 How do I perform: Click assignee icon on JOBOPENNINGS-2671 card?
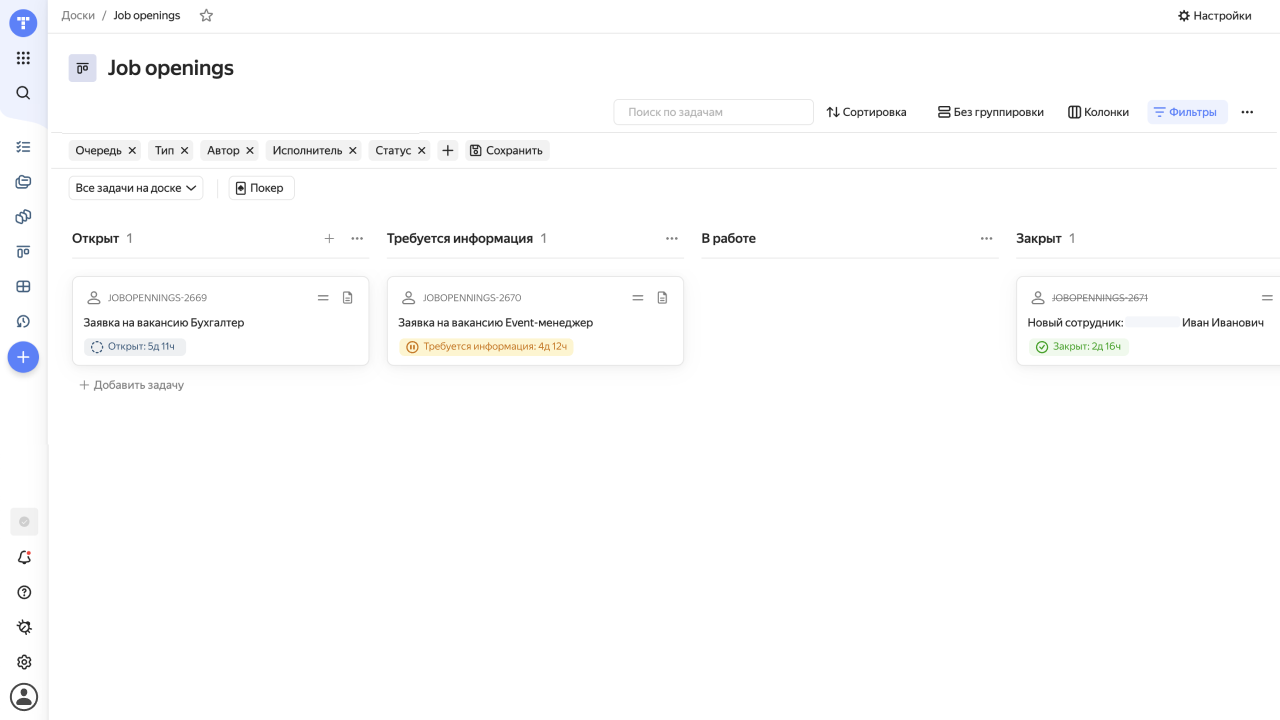[1038, 298]
